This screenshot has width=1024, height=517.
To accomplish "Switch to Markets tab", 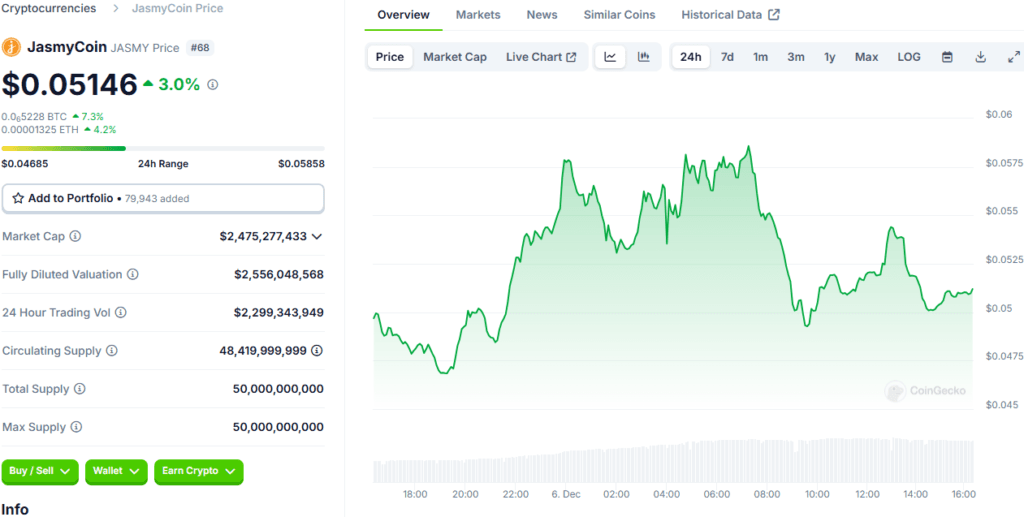I will 478,14.
